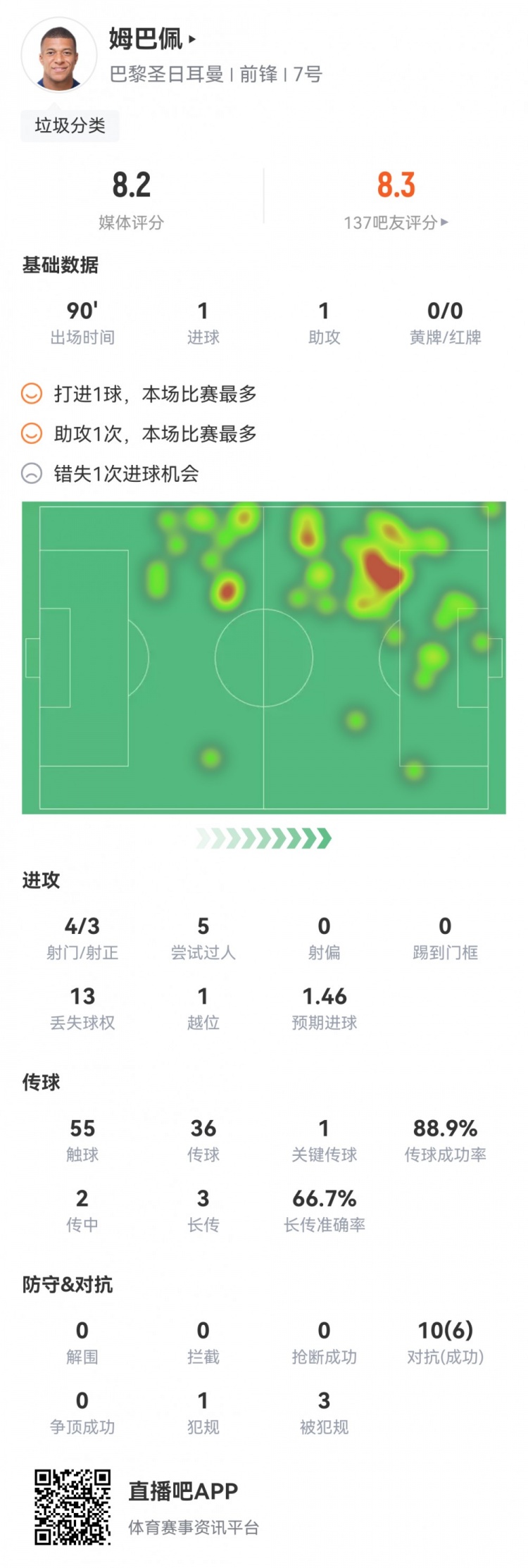Tap the green attack direction arrows icon
Screen dimensions: 528x1568
coord(263,838)
